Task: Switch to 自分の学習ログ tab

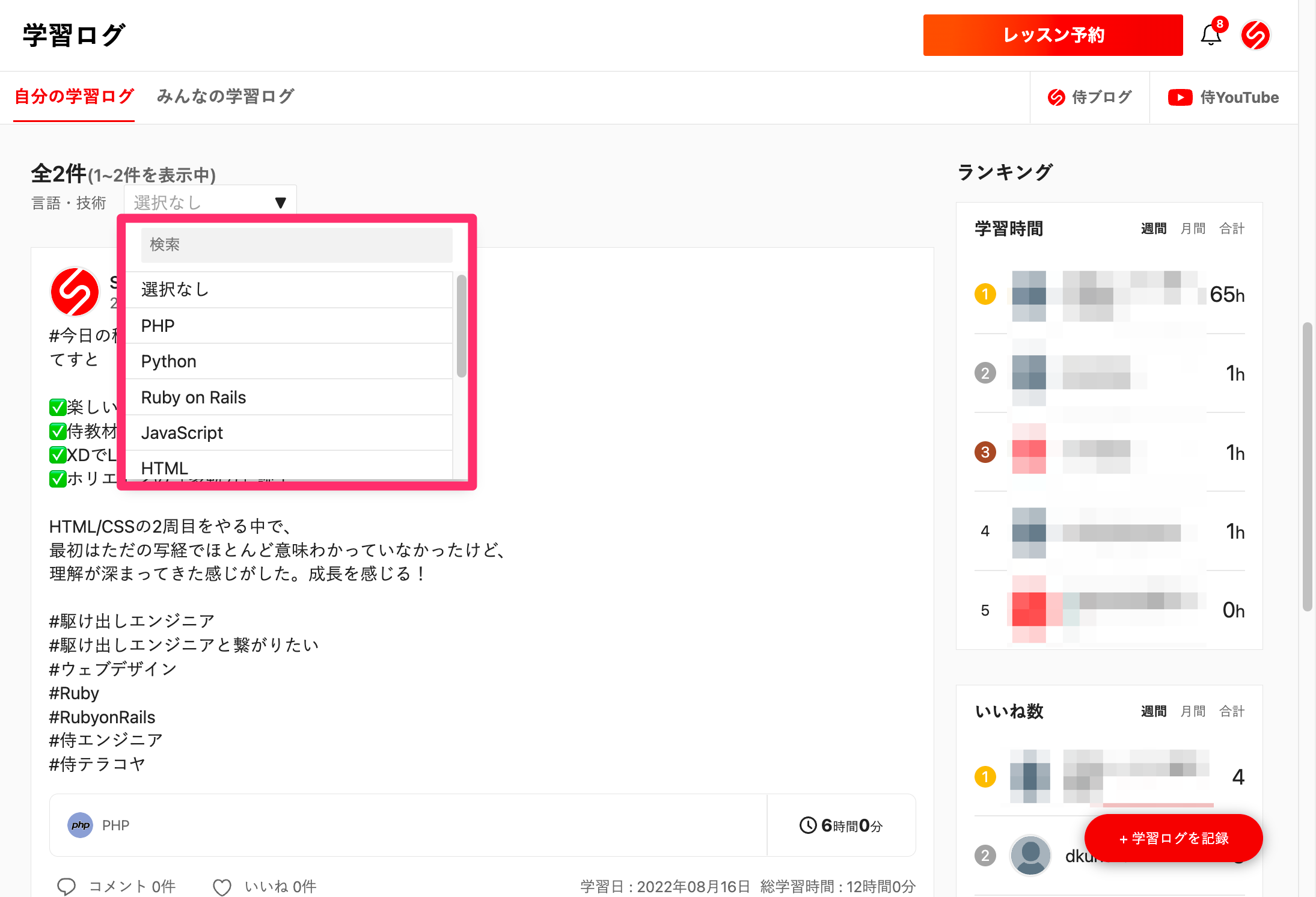Action: pyautogui.click(x=74, y=96)
